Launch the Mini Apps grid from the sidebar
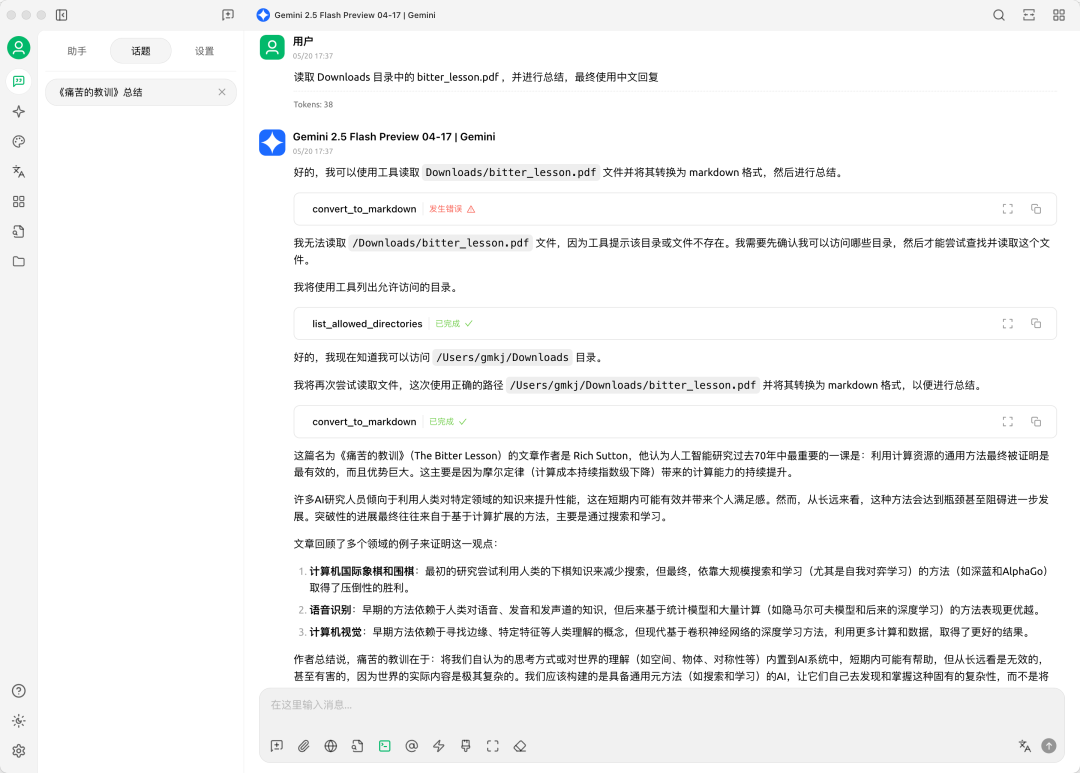 point(18,200)
